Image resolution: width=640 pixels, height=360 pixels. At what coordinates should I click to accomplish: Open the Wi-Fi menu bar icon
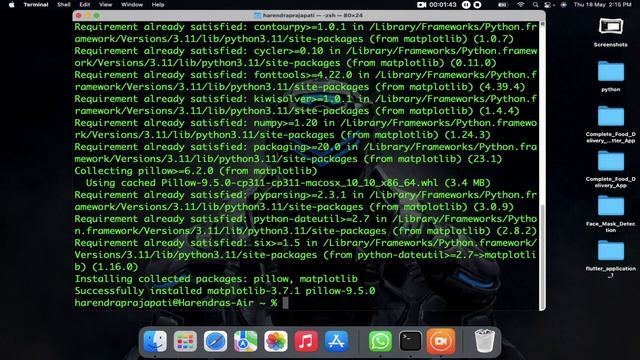pos(521,5)
